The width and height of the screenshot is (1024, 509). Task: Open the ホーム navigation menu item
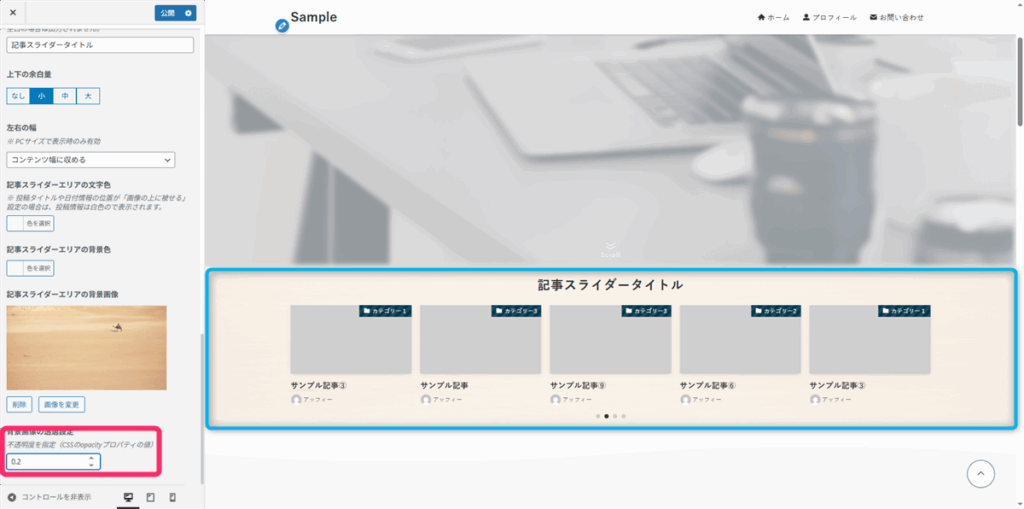pyautogui.click(x=773, y=18)
